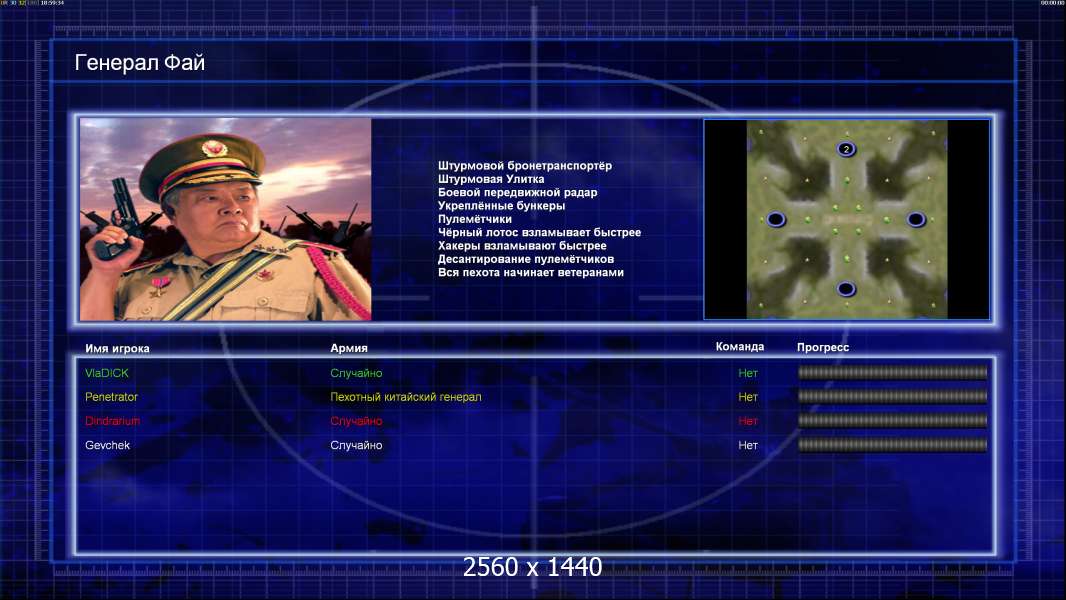Click the start position marker numbered 2
The width and height of the screenshot is (1066, 600).
(x=846, y=149)
